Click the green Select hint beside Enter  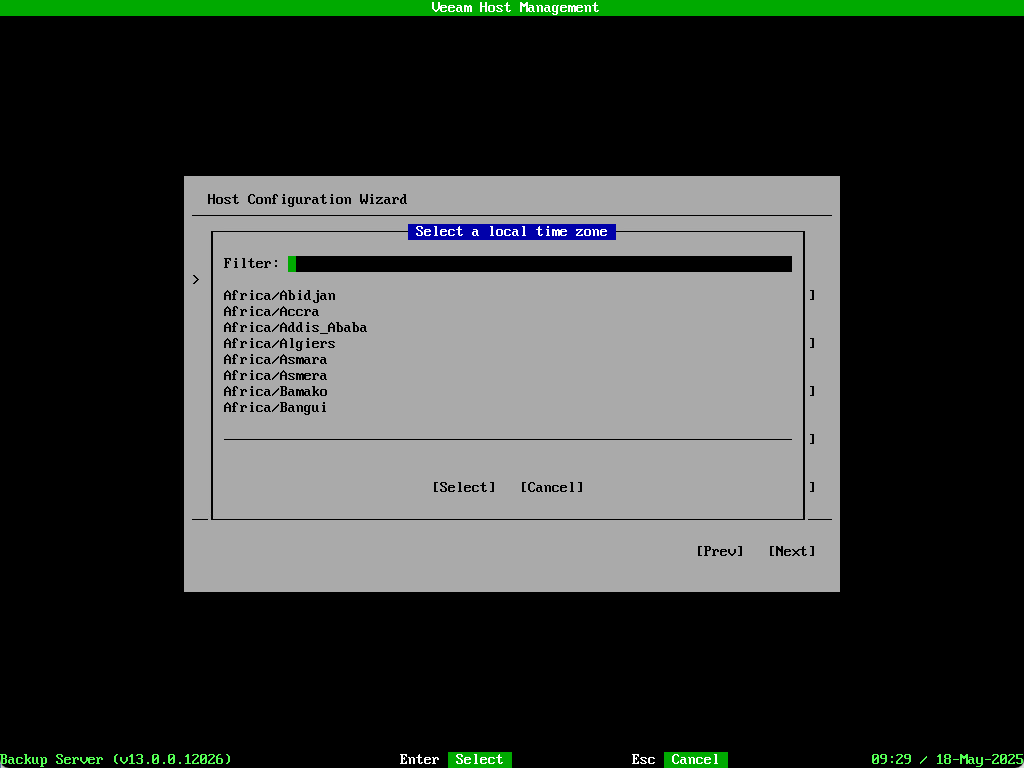[479, 760]
